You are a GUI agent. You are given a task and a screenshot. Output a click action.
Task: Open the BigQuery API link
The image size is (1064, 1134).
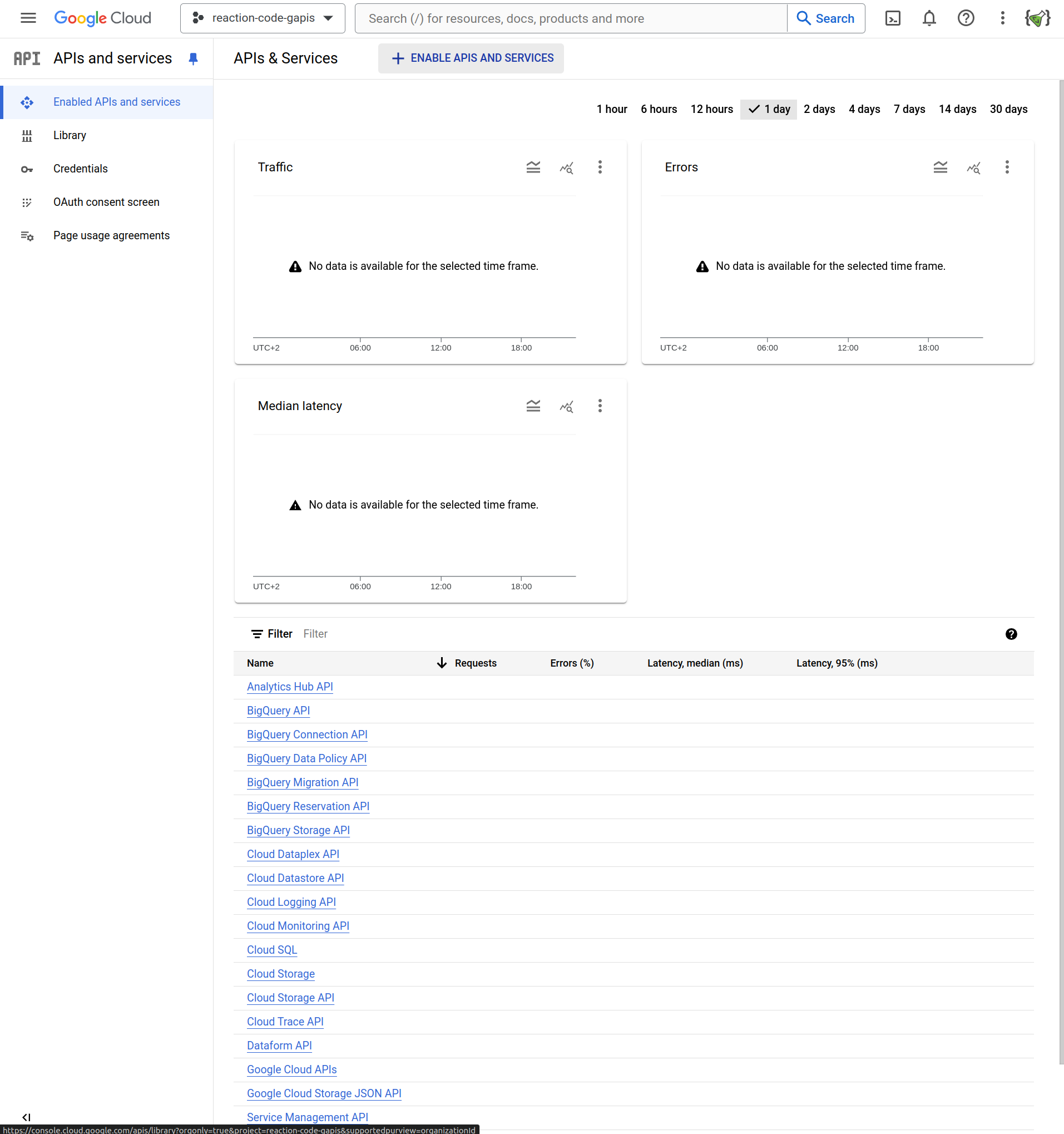[x=278, y=711]
